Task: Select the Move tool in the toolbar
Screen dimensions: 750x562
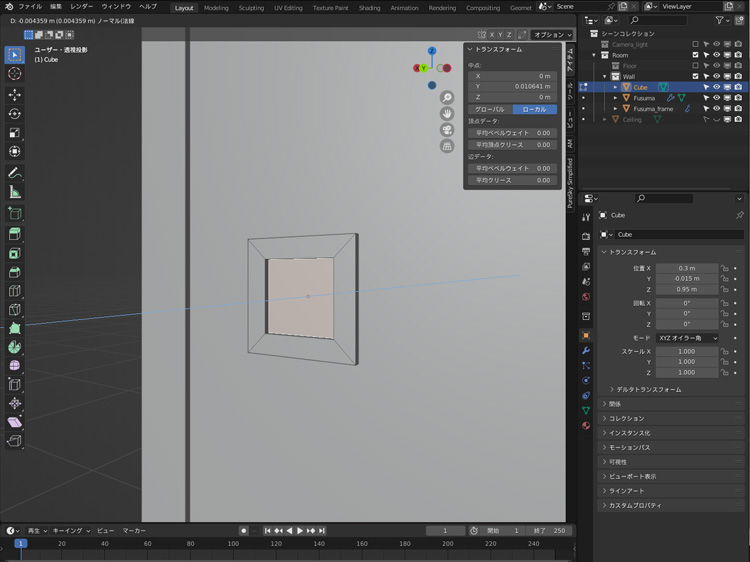Action: click(15, 95)
